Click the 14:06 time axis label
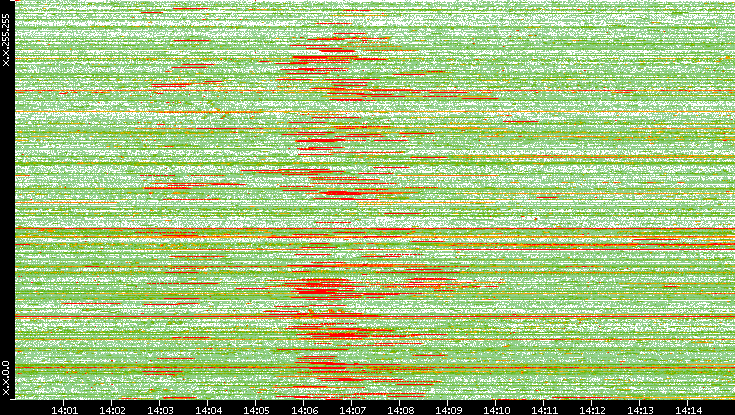The image size is (735, 415). pyautogui.click(x=304, y=410)
